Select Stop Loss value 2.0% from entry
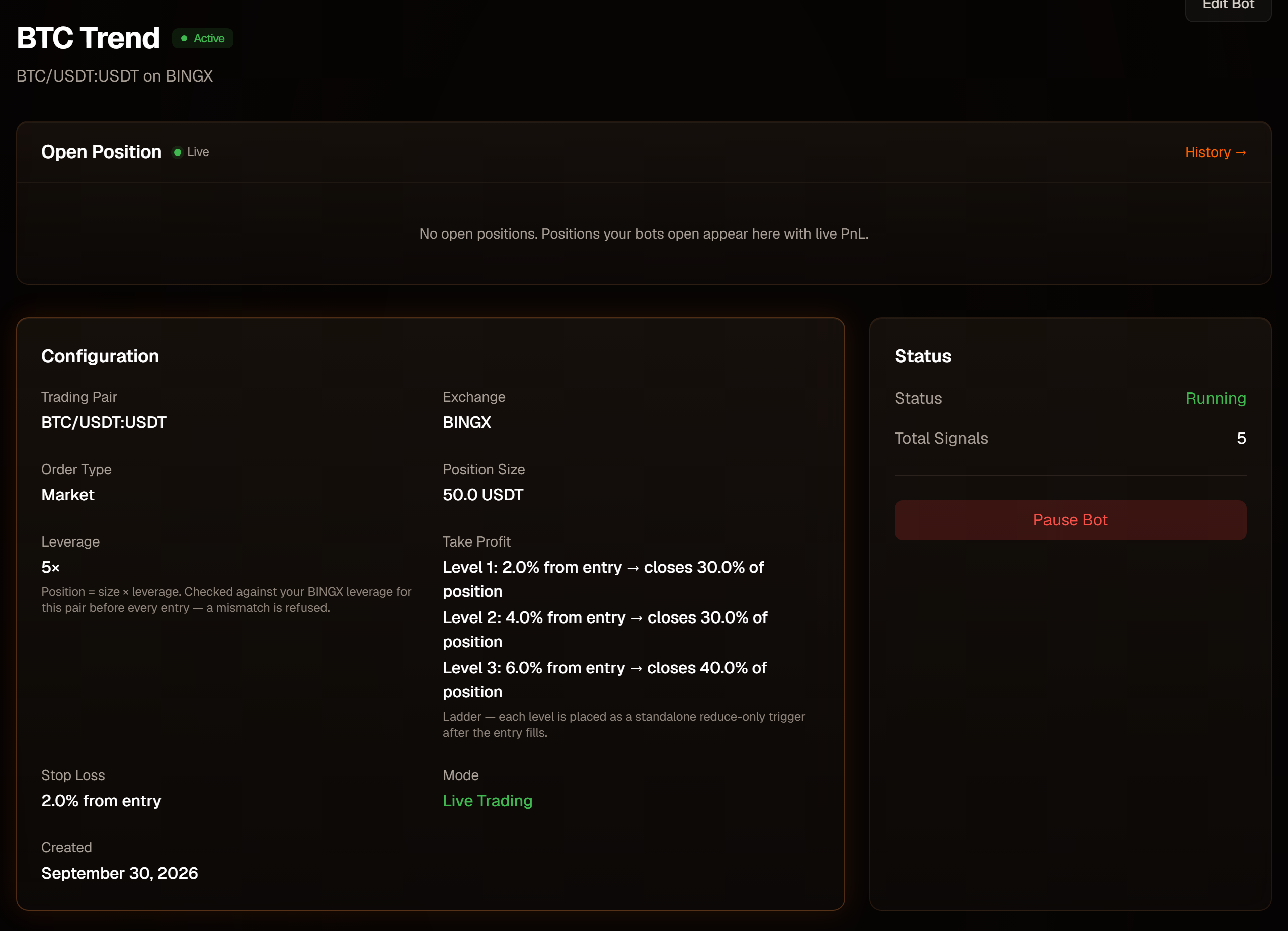 coord(101,800)
